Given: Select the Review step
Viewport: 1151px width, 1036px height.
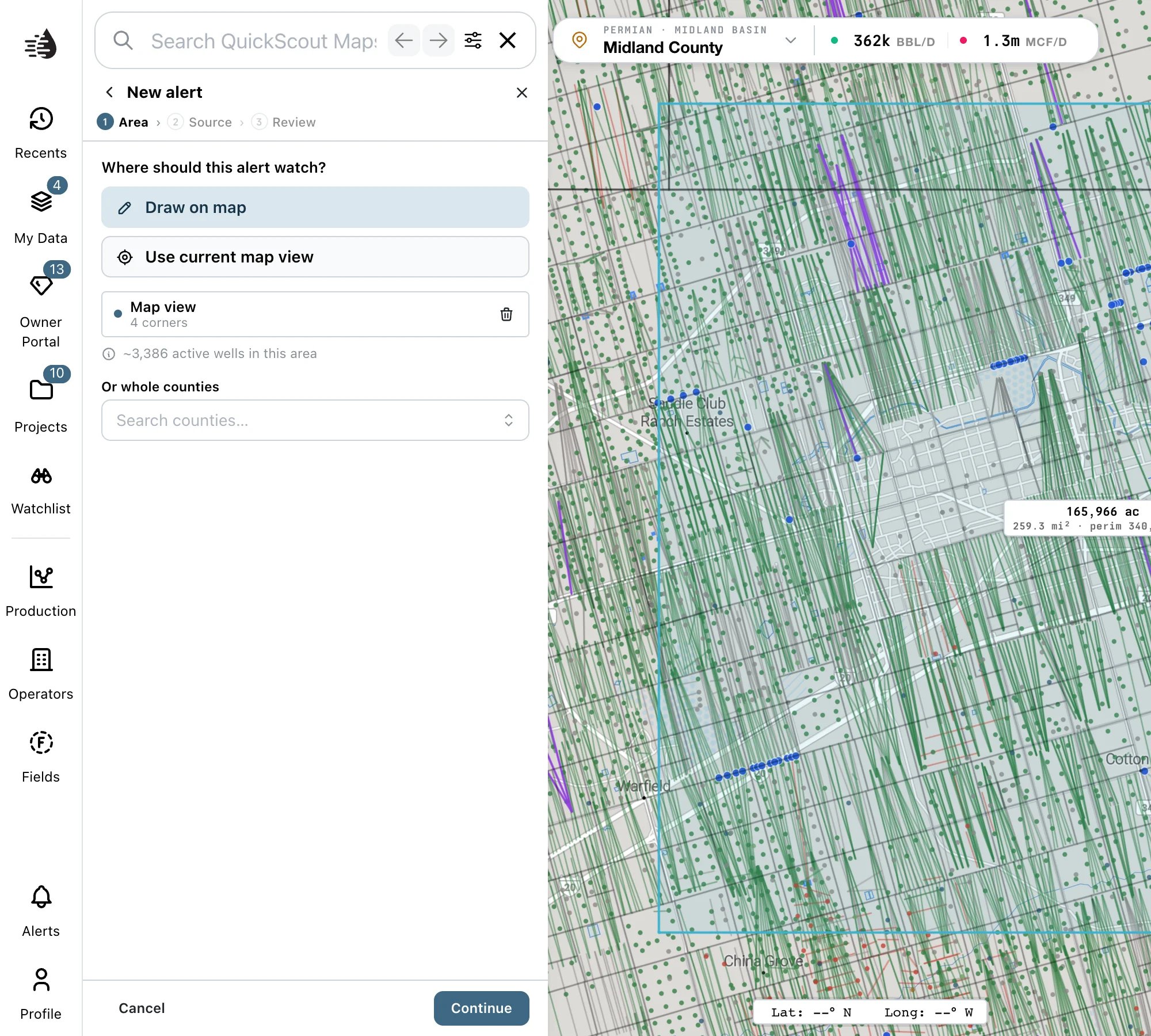Looking at the screenshot, I should click(284, 122).
